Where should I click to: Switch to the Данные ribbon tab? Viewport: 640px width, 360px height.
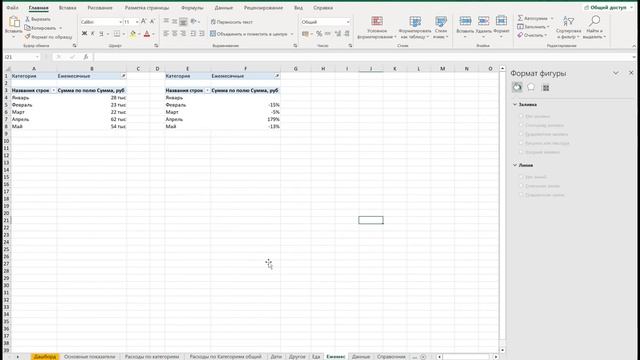tap(224, 8)
